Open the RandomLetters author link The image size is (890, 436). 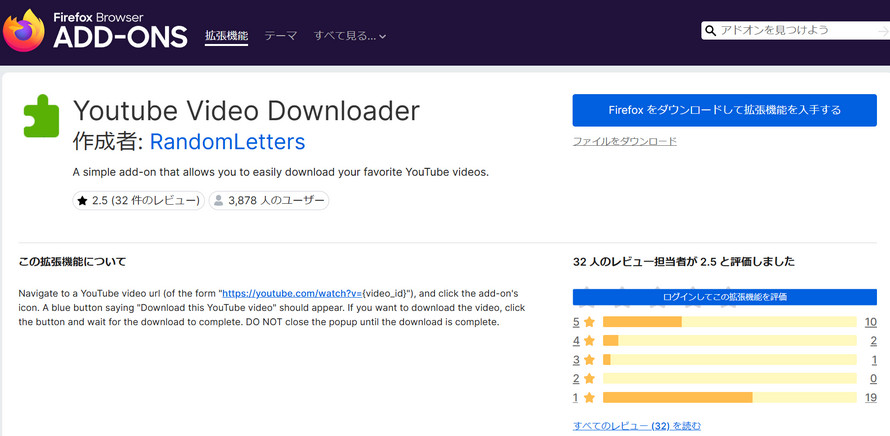coord(228,142)
